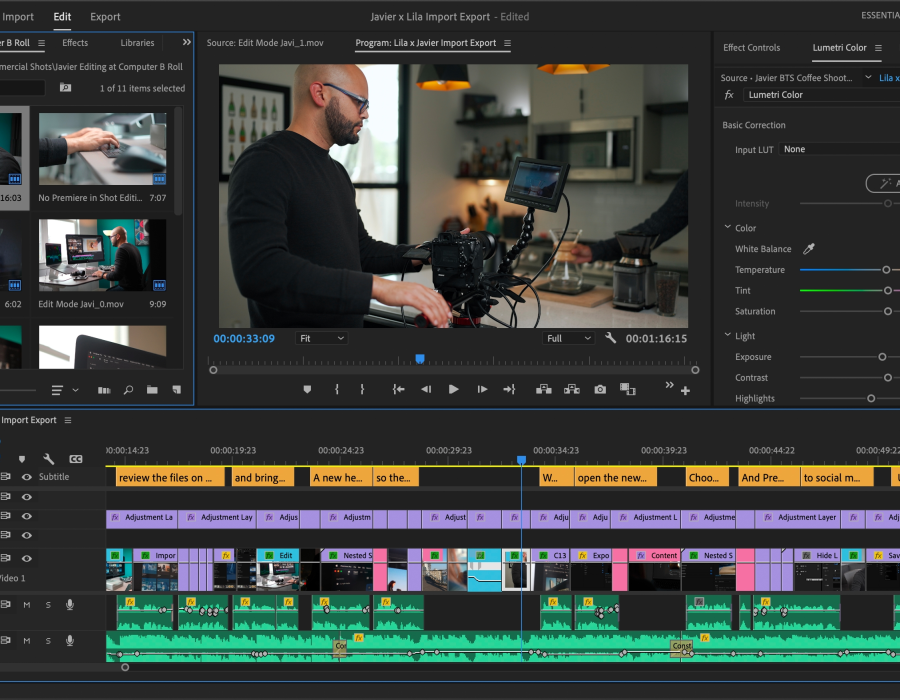Image resolution: width=900 pixels, height=700 pixels.
Task: Collapse the Color section in Lumetri
Action: (728, 227)
